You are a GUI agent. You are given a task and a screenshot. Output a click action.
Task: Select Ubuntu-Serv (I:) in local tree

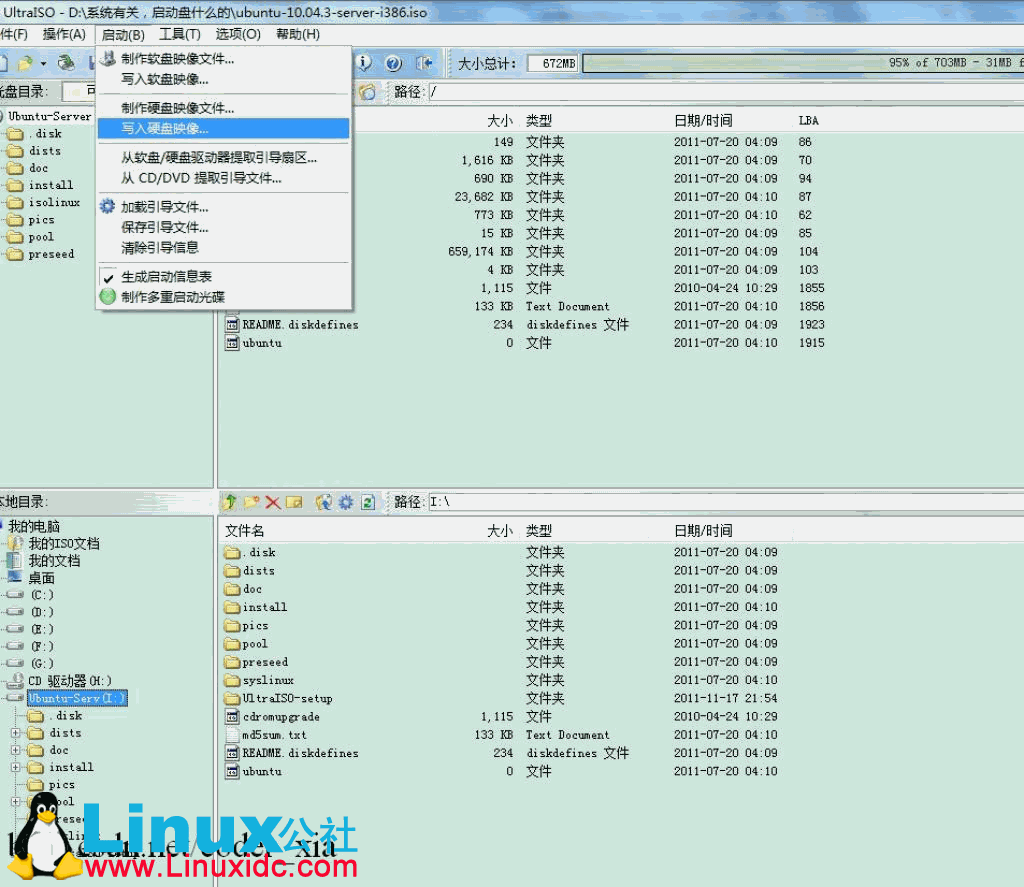click(x=77, y=698)
